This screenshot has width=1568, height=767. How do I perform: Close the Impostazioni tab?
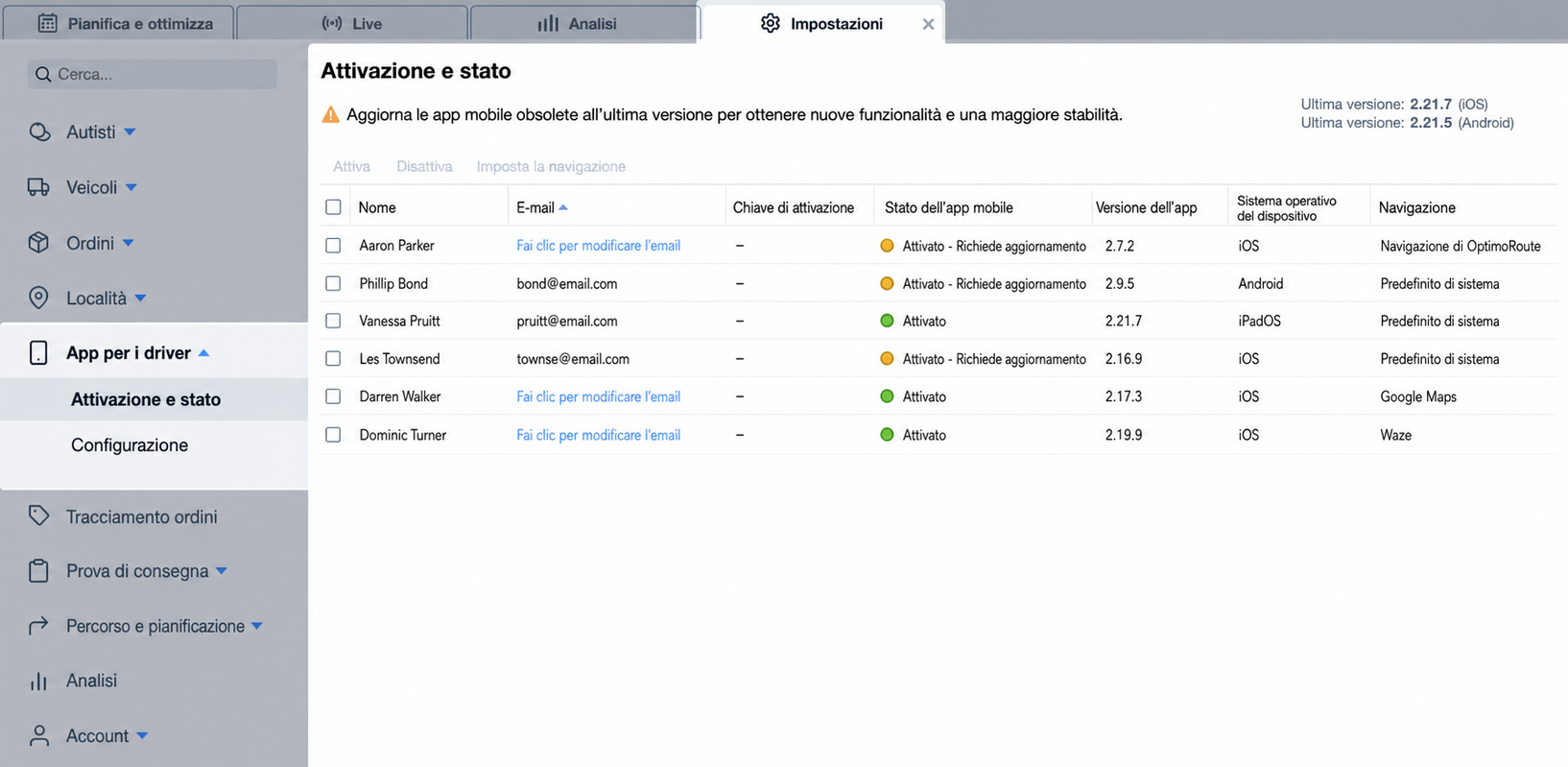pos(928,24)
